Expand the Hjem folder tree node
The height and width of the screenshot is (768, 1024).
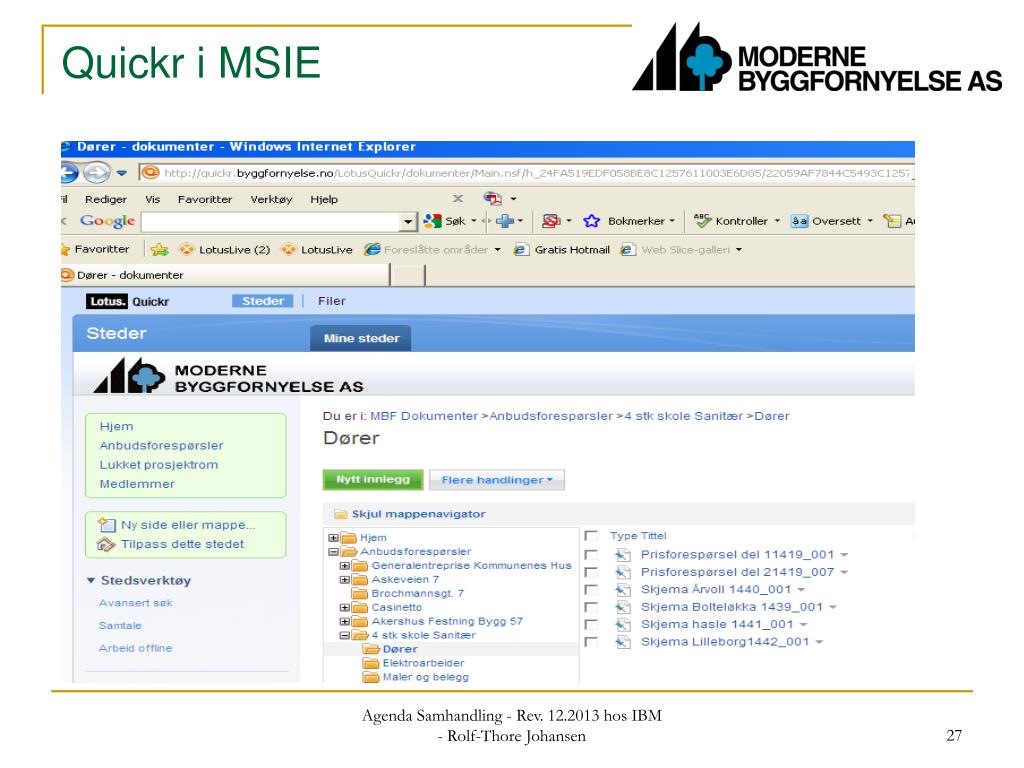pyautogui.click(x=333, y=538)
